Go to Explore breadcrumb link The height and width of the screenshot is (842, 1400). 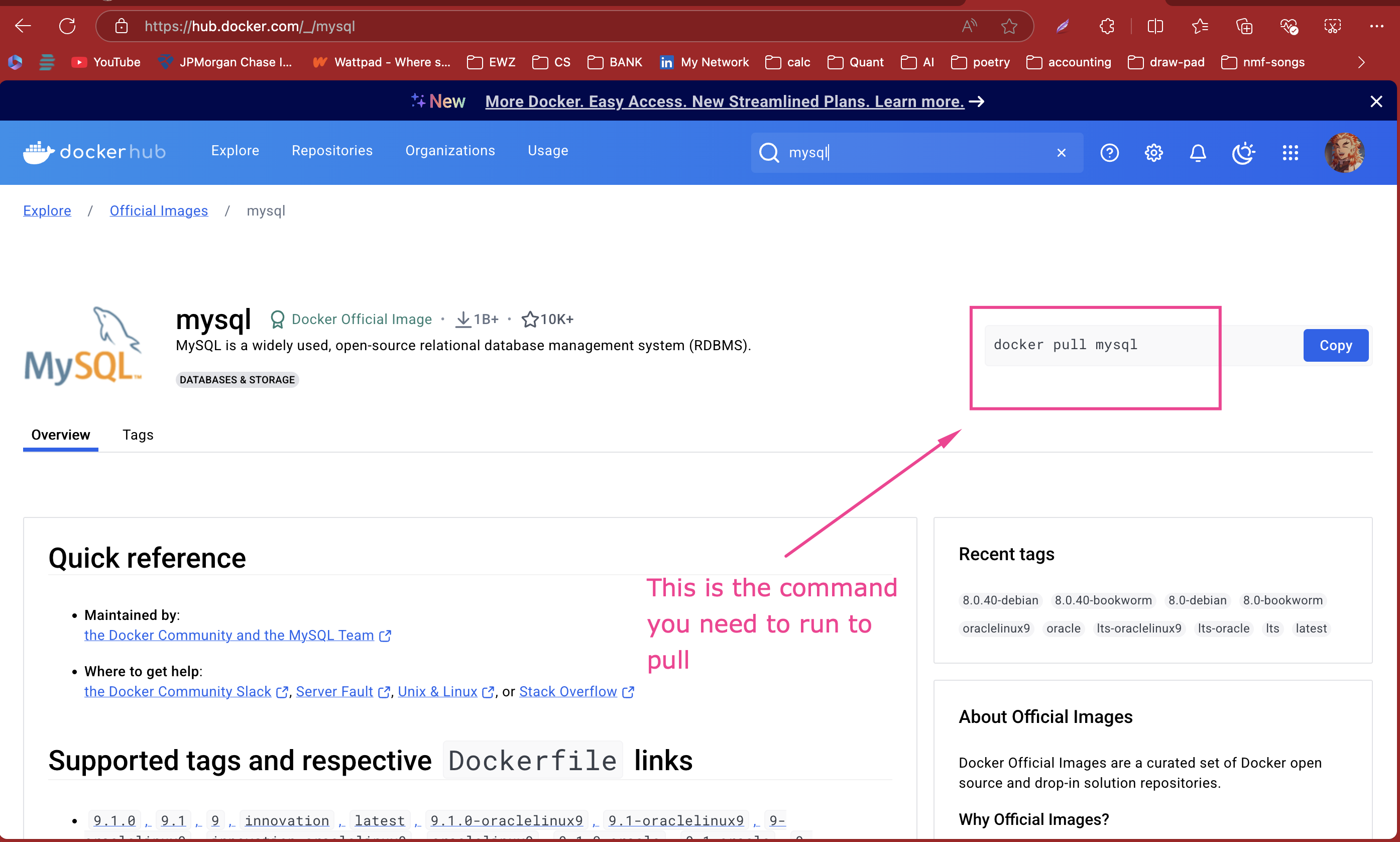(x=47, y=211)
